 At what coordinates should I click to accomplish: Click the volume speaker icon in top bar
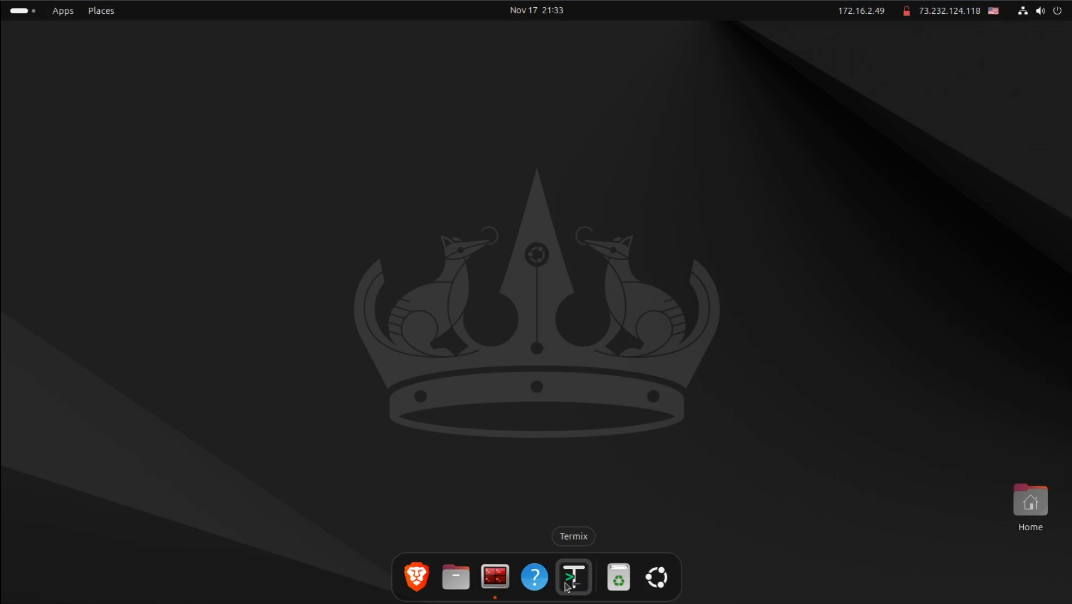[1040, 11]
